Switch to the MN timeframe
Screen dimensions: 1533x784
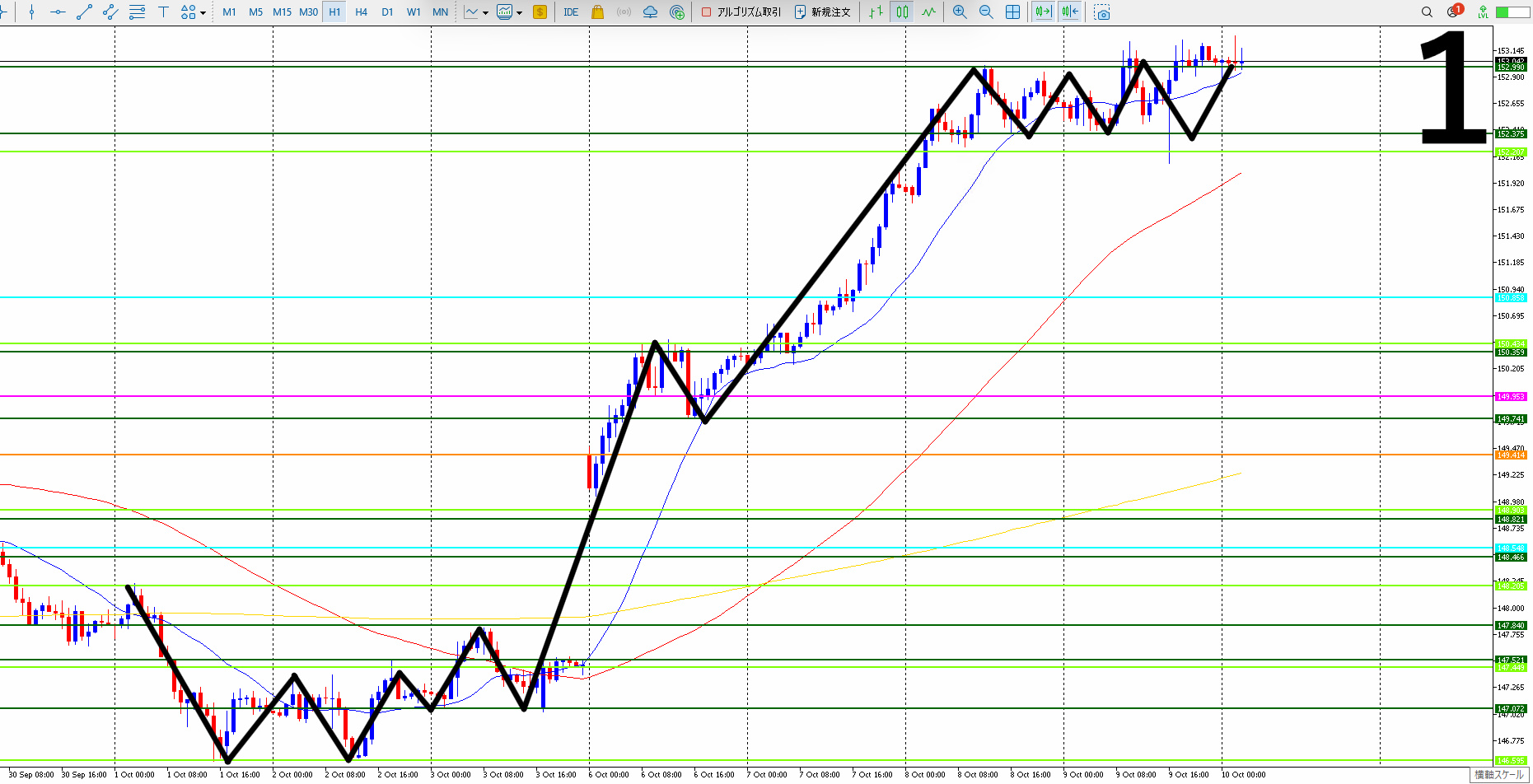coord(440,12)
